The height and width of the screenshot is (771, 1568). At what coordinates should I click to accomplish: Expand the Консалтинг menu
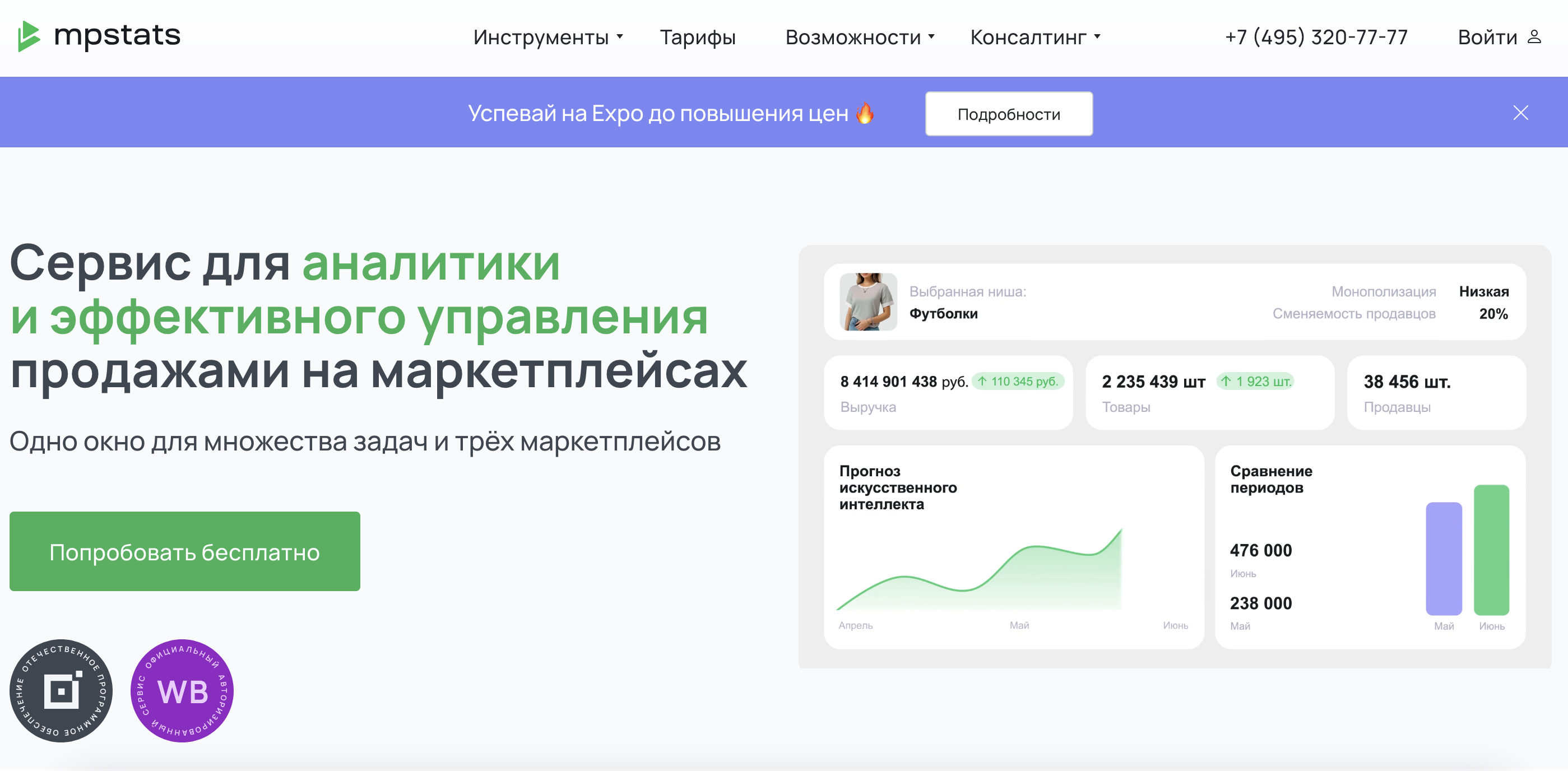point(1035,37)
